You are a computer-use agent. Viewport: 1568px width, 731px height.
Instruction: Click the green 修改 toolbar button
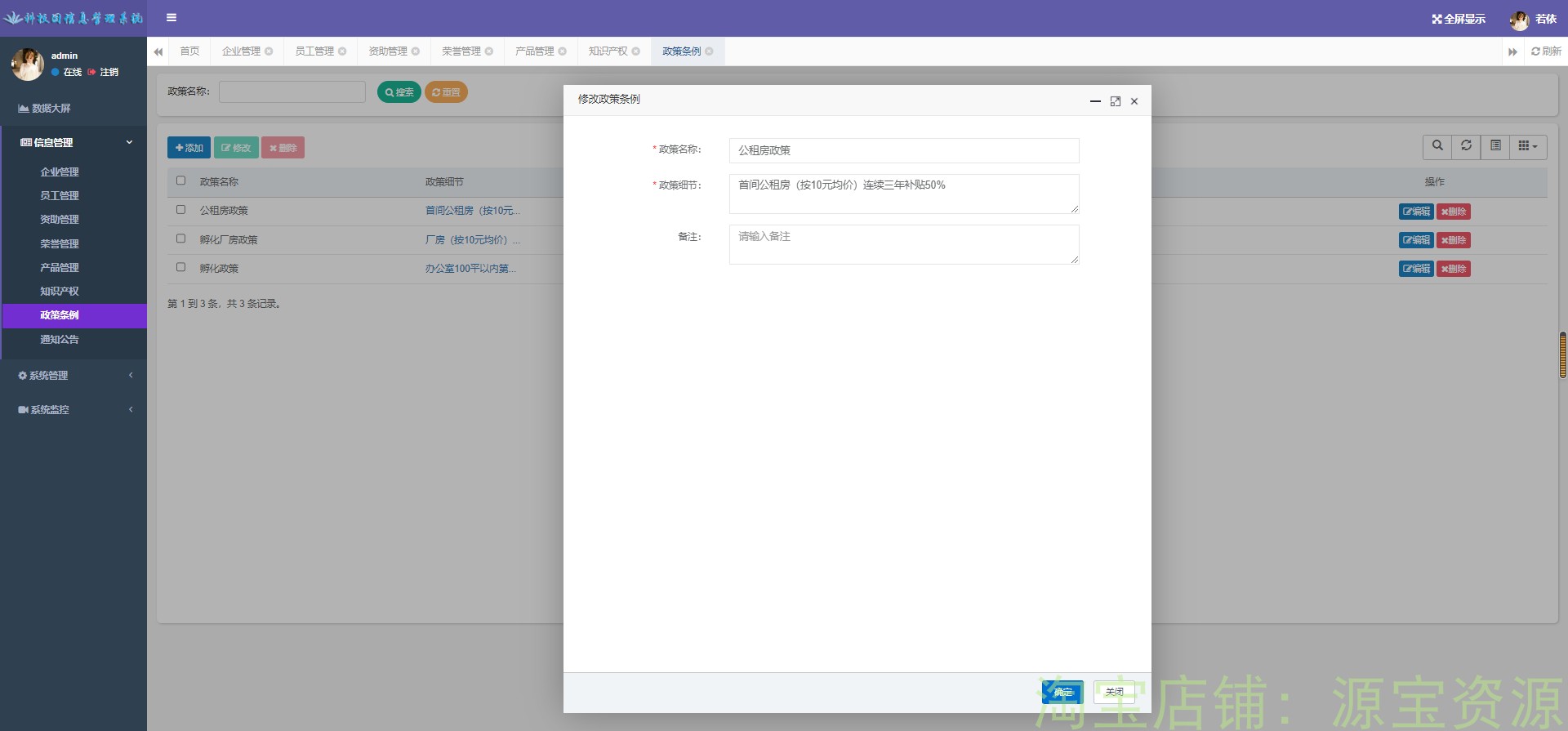coord(236,148)
